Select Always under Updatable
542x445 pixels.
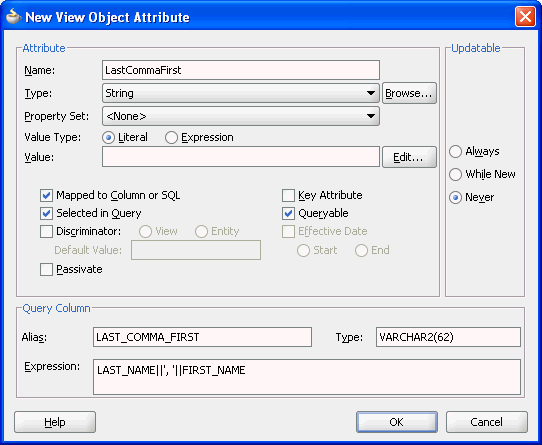[455, 151]
